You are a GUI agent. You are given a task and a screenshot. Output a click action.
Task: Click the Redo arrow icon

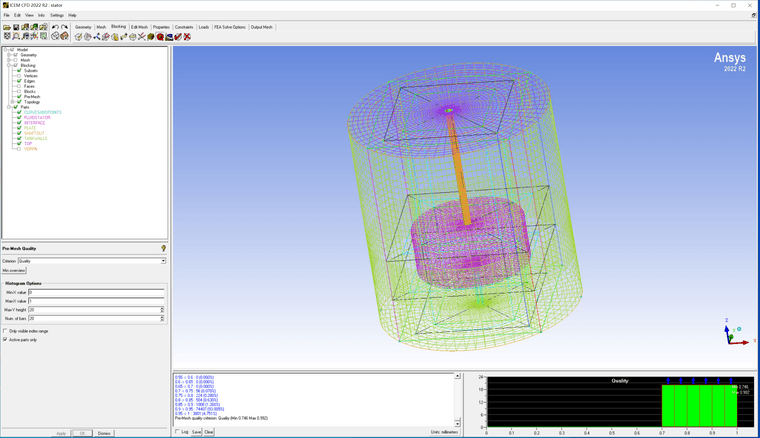pyautogui.click(x=64, y=27)
